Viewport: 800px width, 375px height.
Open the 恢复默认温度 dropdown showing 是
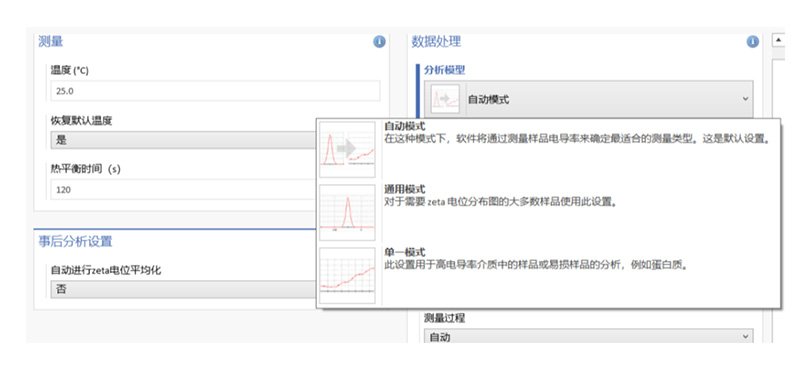pyautogui.click(x=184, y=140)
